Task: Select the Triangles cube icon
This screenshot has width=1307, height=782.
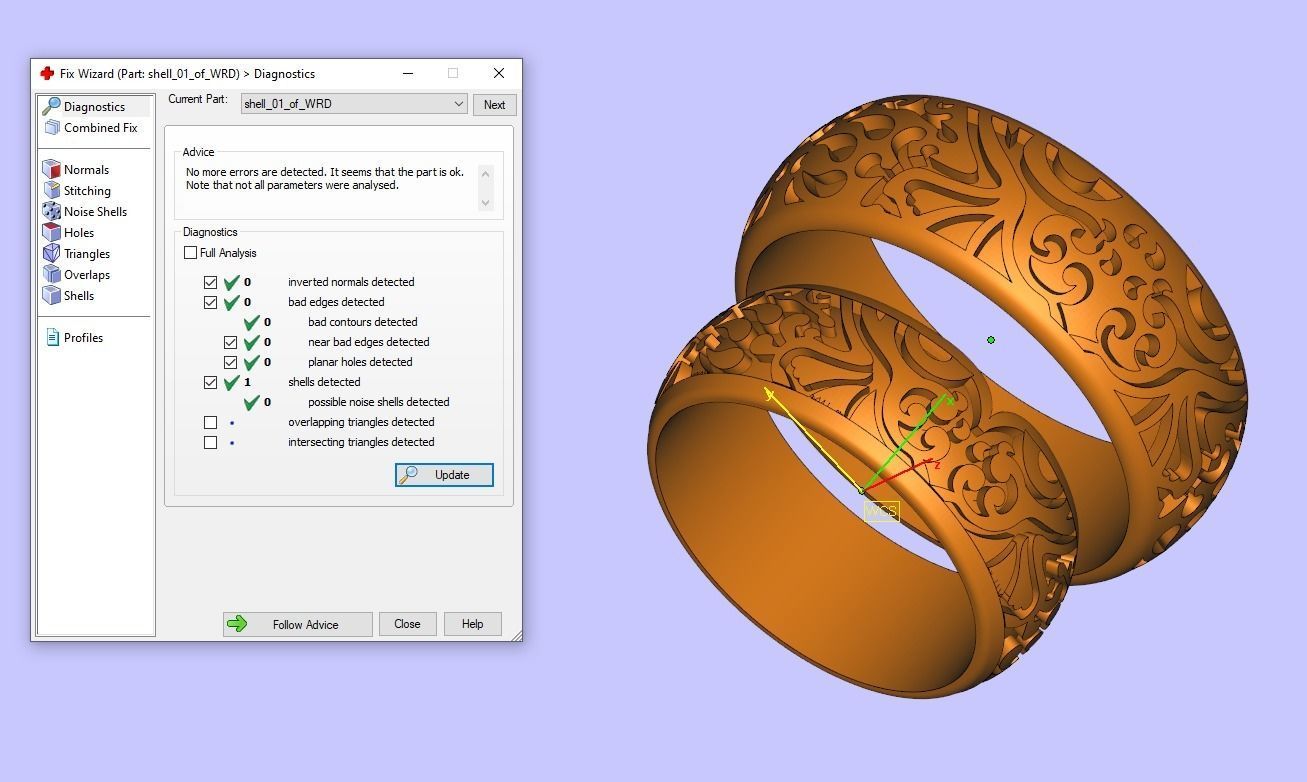Action: pyautogui.click(x=51, y=253)
